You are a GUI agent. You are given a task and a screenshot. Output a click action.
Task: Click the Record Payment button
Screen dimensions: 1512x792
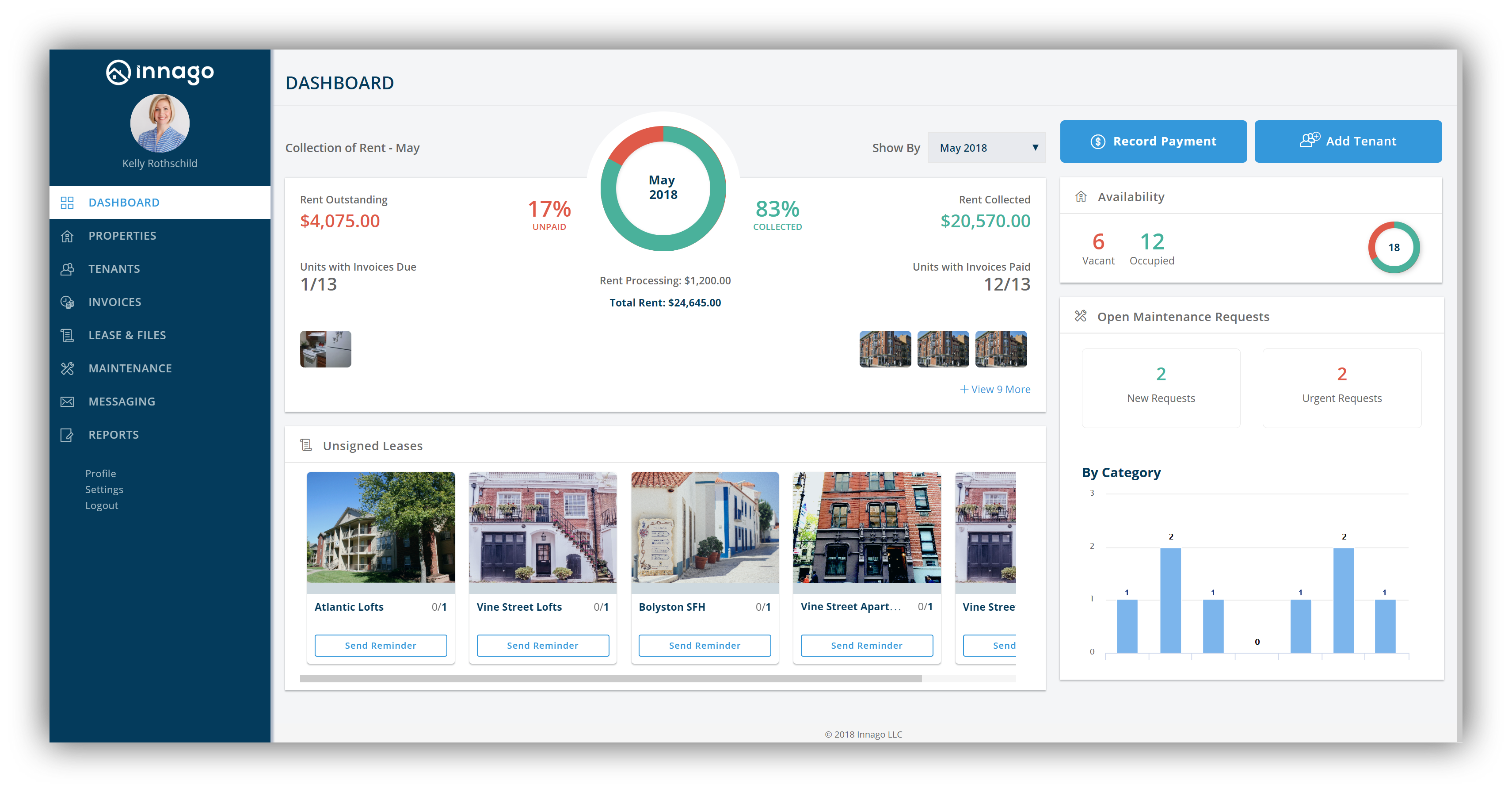point(1153,140)
